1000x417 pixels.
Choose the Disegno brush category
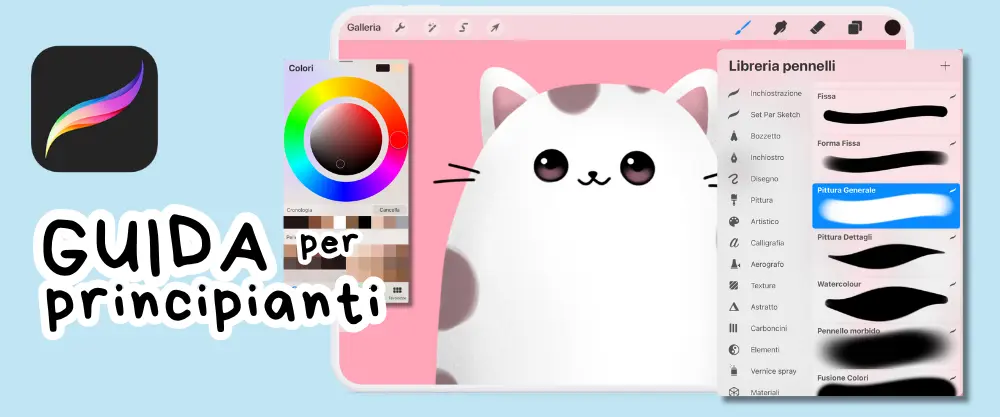pyautogui.click(x=753, y=179)
